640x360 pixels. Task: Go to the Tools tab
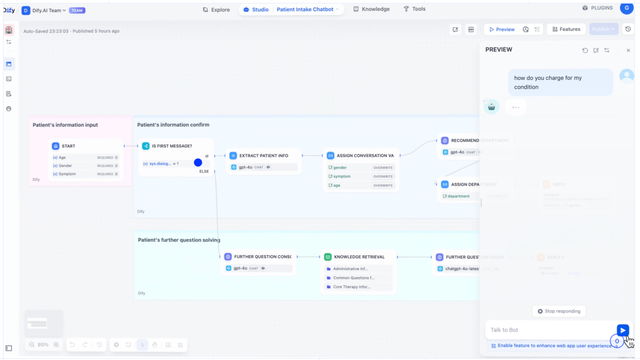pos(414,9)
